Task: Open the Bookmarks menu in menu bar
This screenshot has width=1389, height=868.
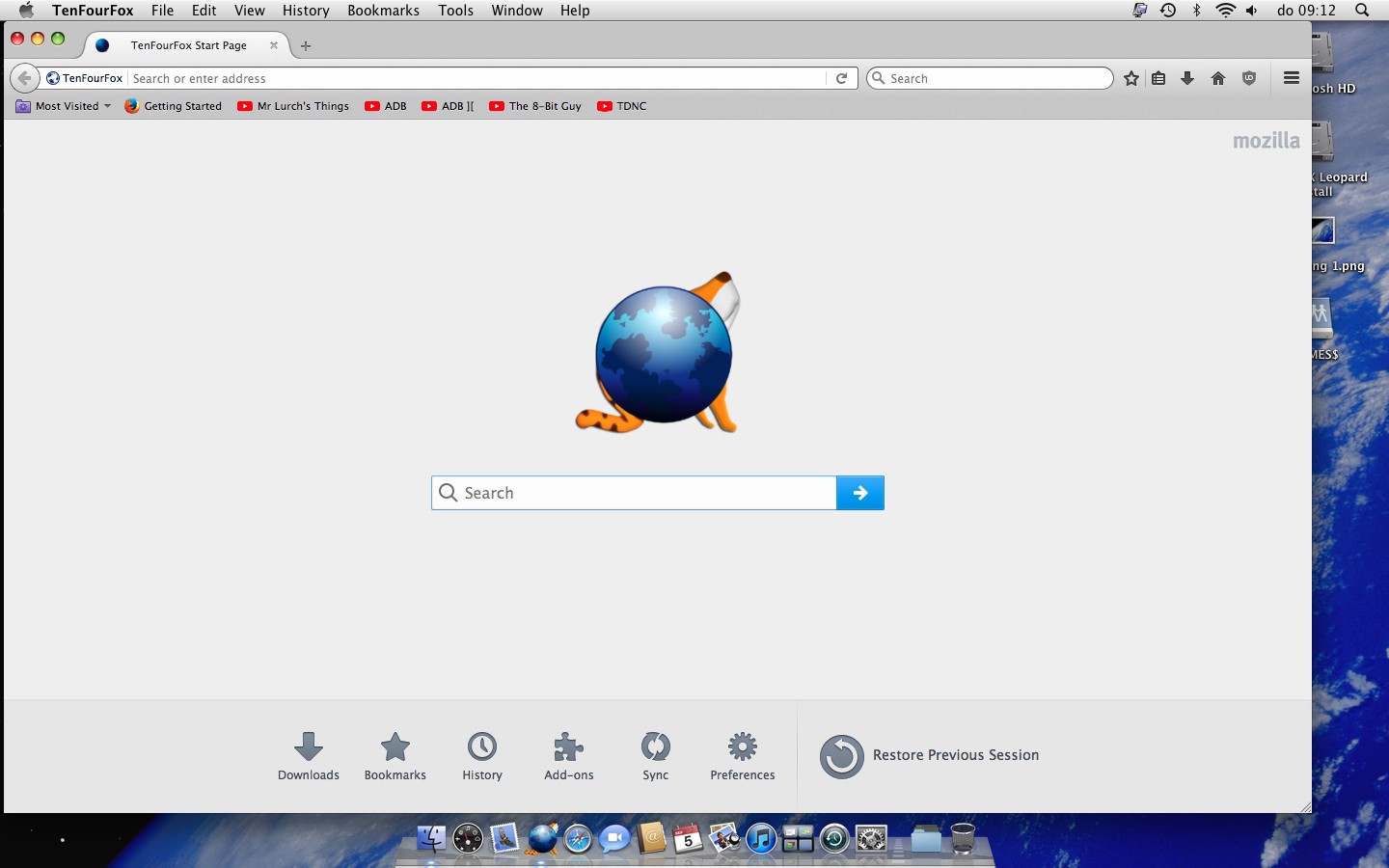Action: point(383,11)
